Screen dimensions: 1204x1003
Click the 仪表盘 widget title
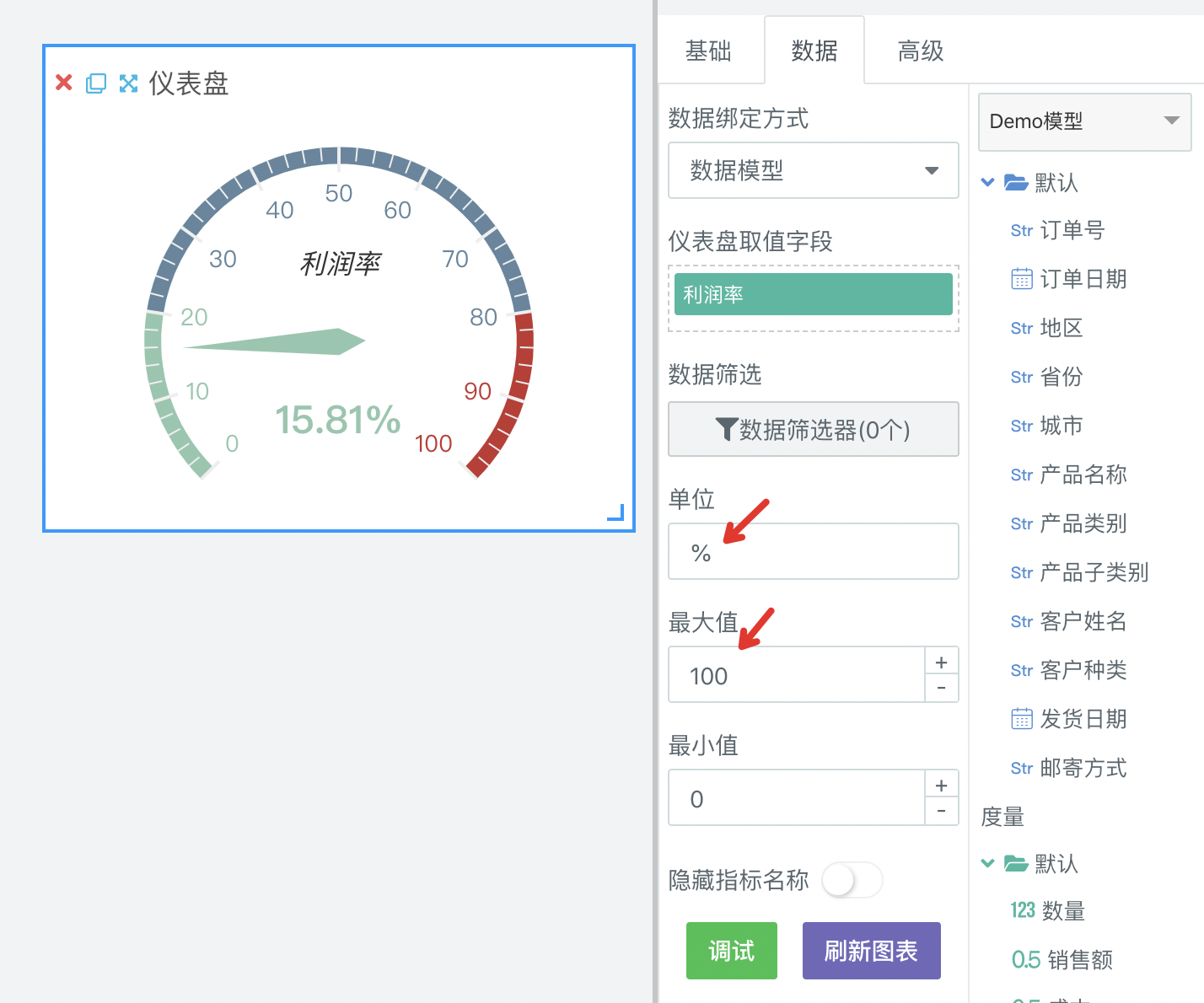(189, 83)
